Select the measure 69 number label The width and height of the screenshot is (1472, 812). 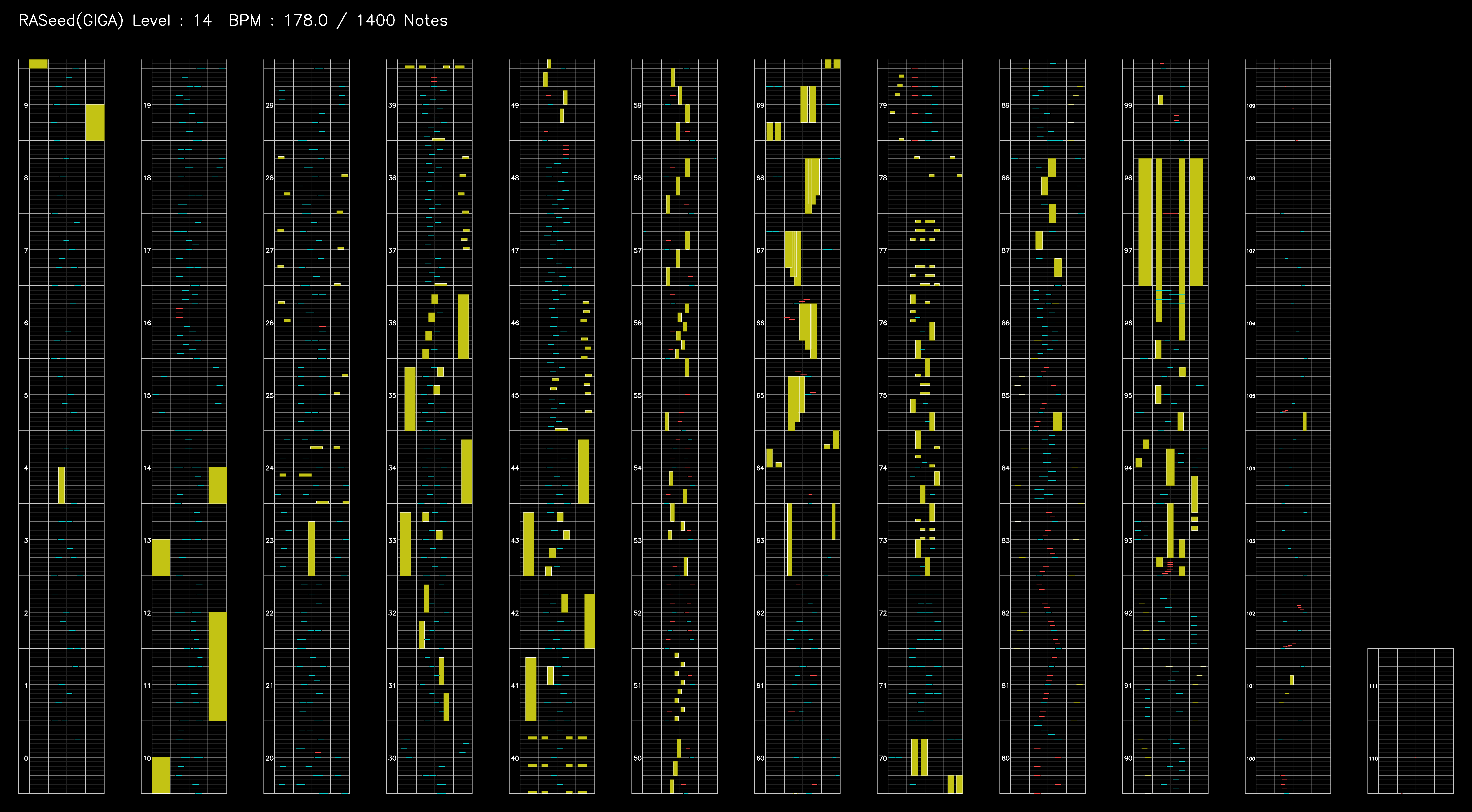click(760, 105)
